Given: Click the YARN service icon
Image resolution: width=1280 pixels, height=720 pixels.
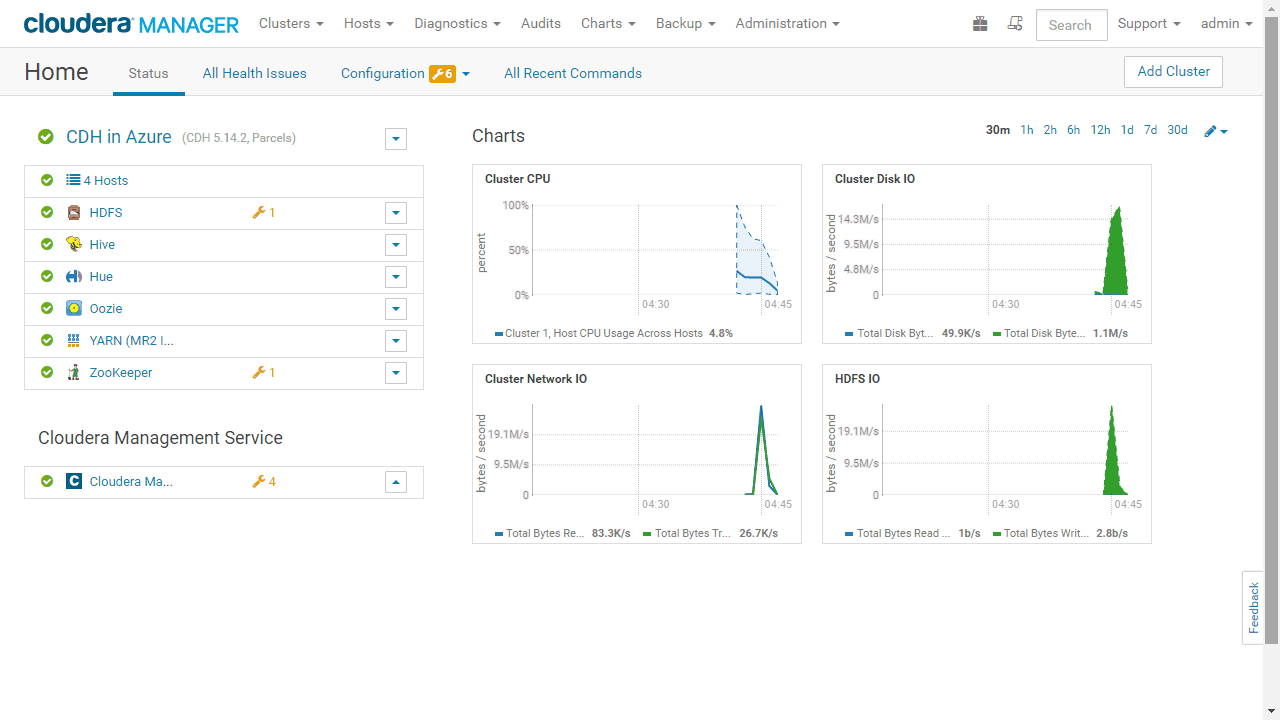Looking at the screenshot, I should [73, 340].
